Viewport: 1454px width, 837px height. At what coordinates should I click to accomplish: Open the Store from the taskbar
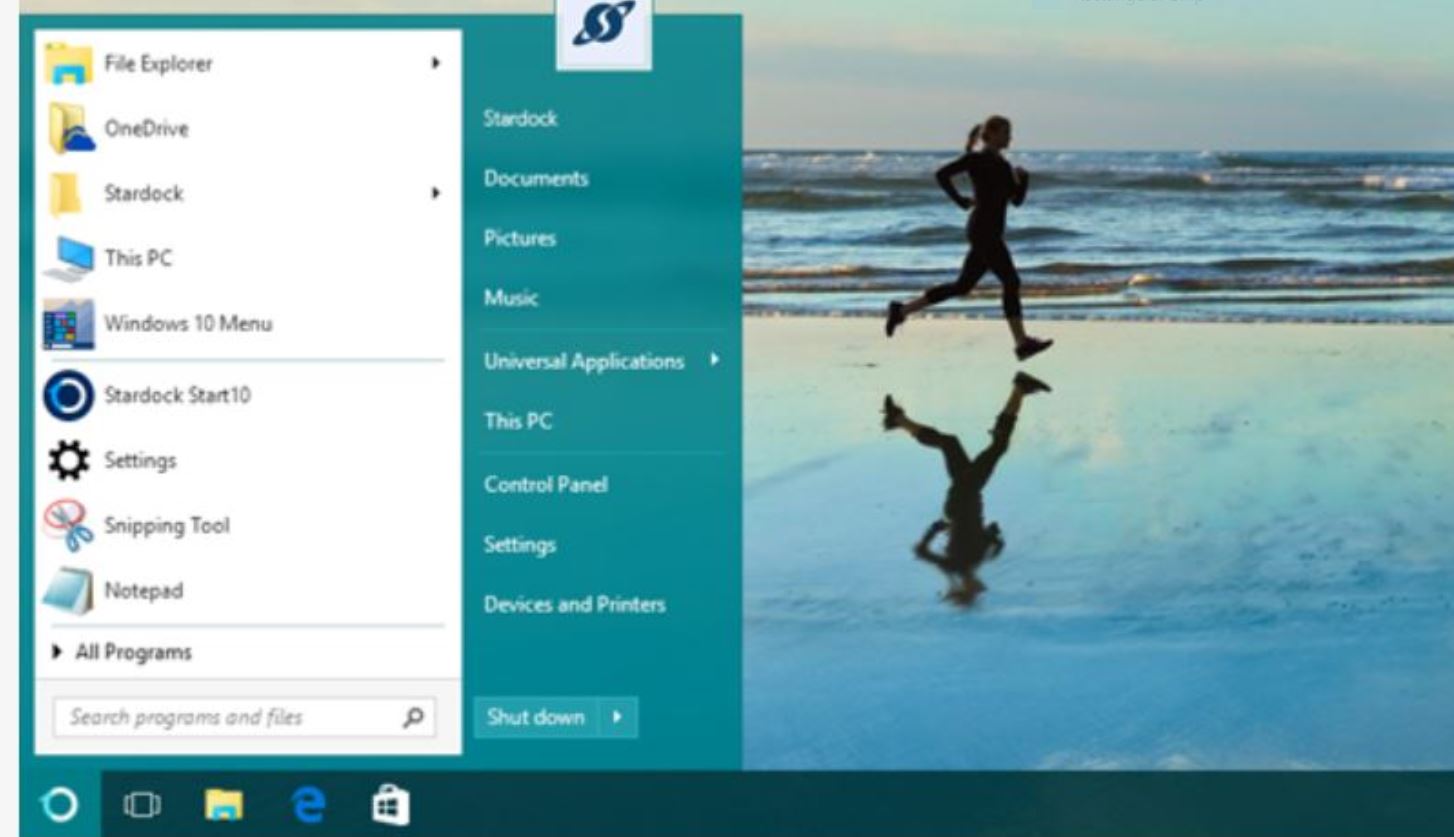pyautogui.click(x=389, y=804)
